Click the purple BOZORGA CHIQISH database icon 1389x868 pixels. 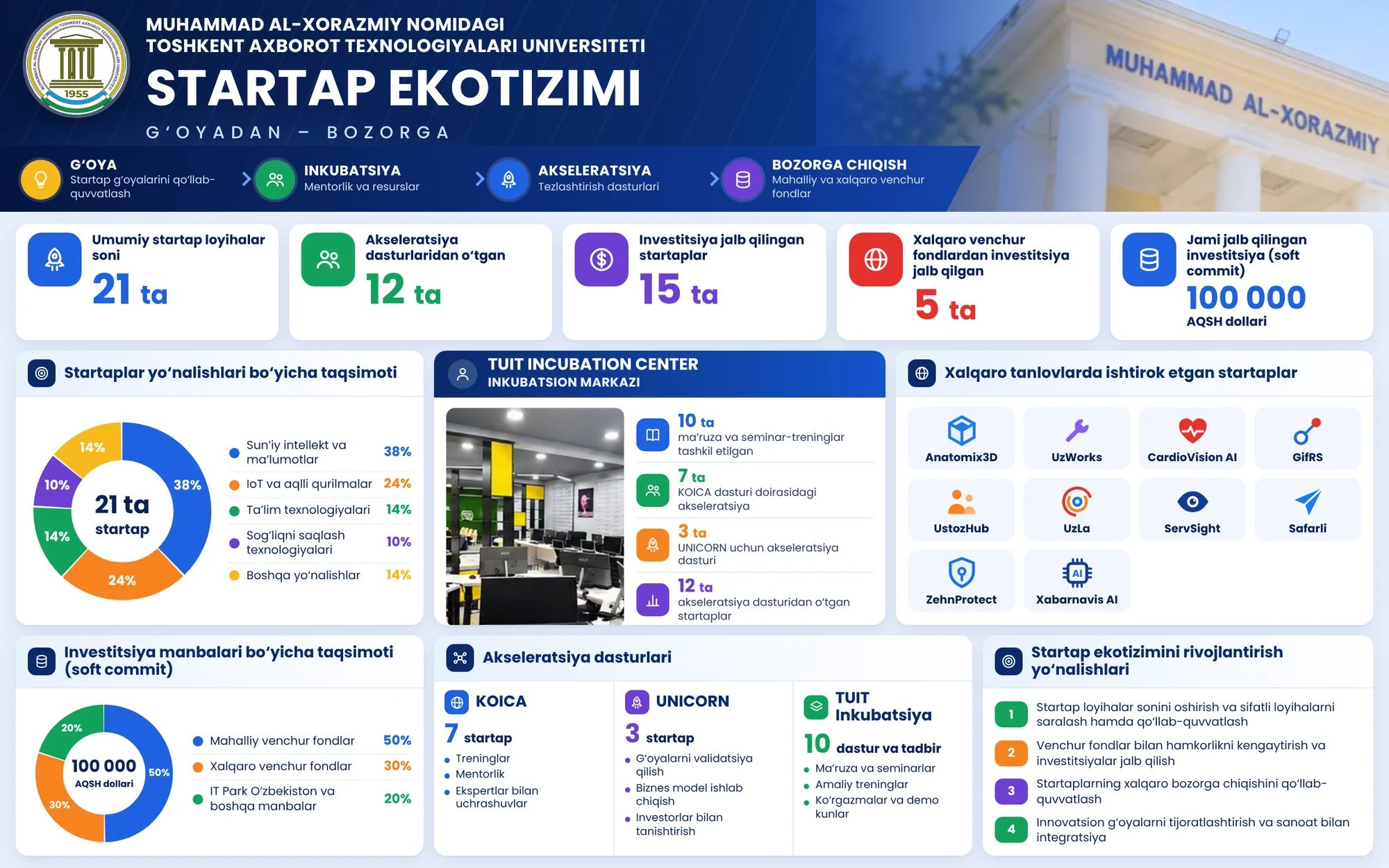[742, 179]
